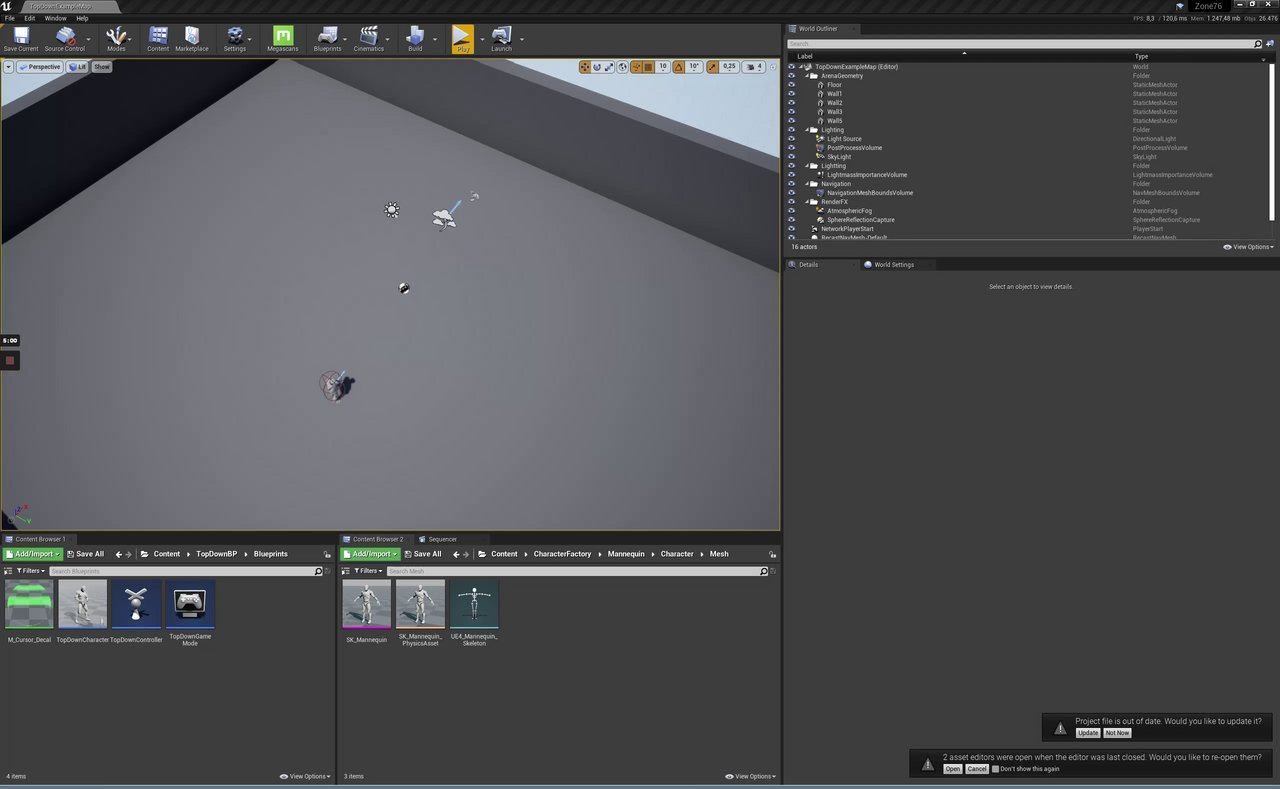This screenshot has width=1280, height=789.
Task: Open World Outliner View Options dropdown
Action: [1248, 247]
